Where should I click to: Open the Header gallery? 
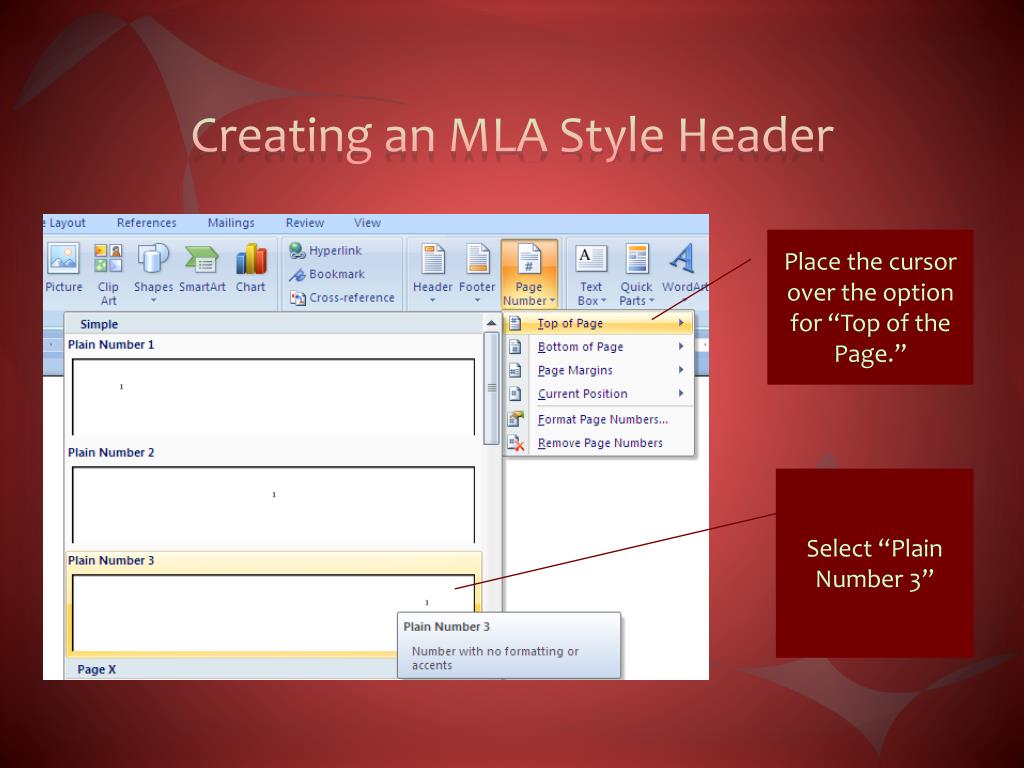click(x=432, y=273)
